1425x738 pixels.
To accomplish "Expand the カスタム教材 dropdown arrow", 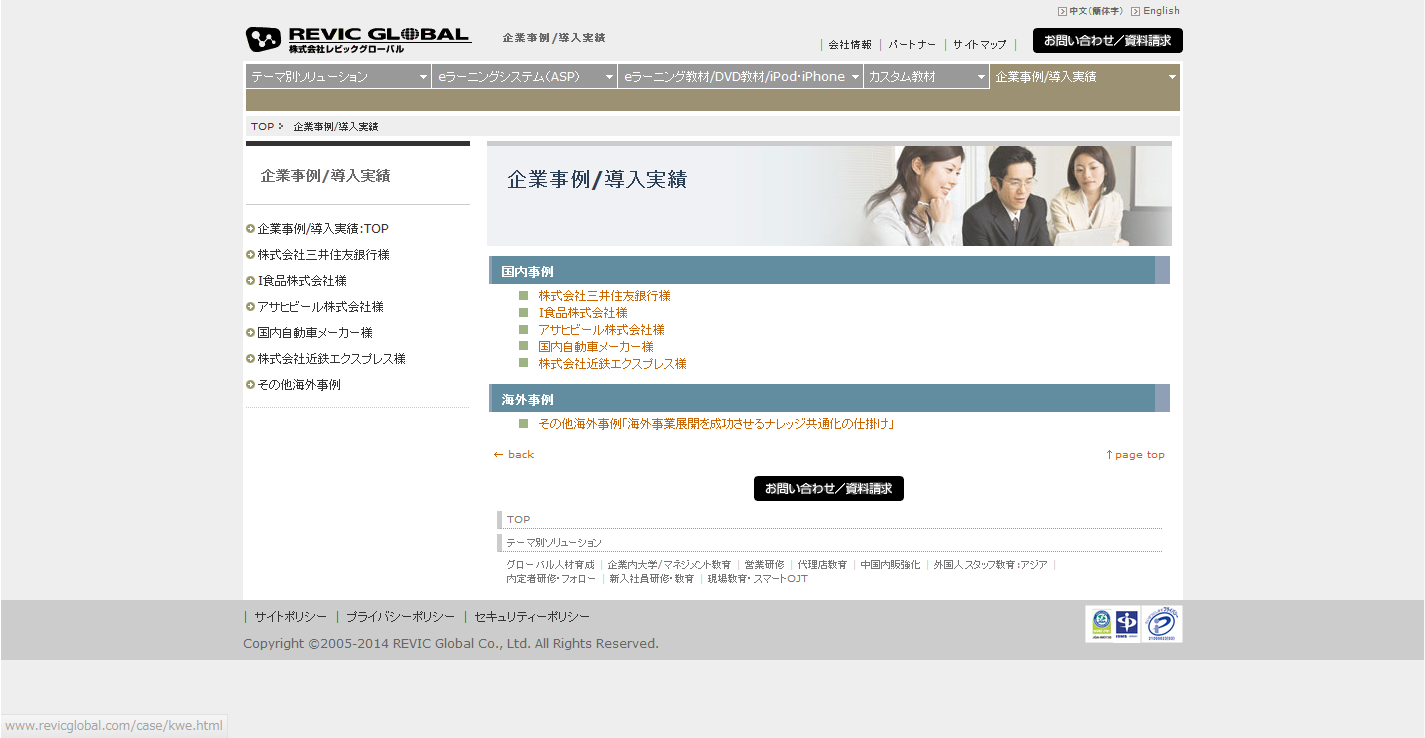I will pyautogui.click(x=981, y=77).
